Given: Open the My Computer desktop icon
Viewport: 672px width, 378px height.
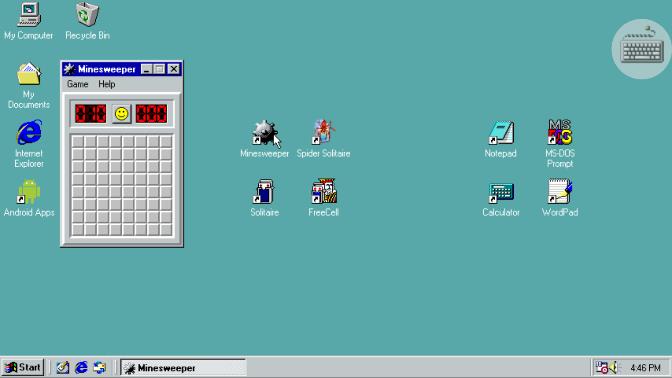Looking at the screenshot, I should coord(29,15).
